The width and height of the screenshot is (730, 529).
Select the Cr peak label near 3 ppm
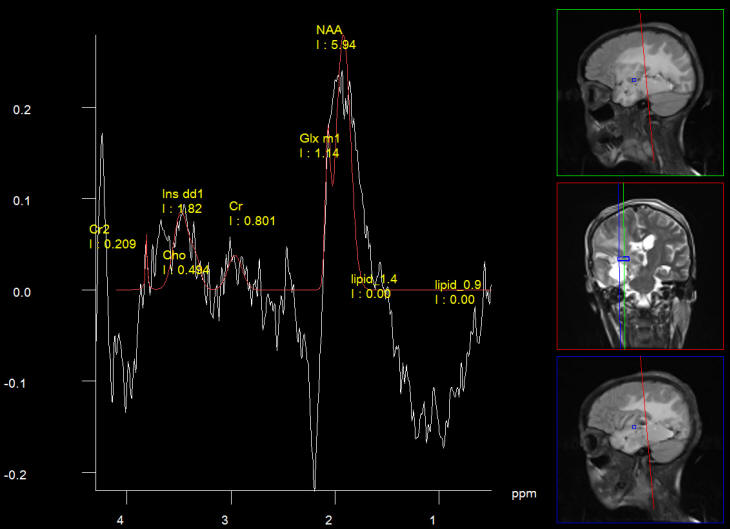point(236,206)
